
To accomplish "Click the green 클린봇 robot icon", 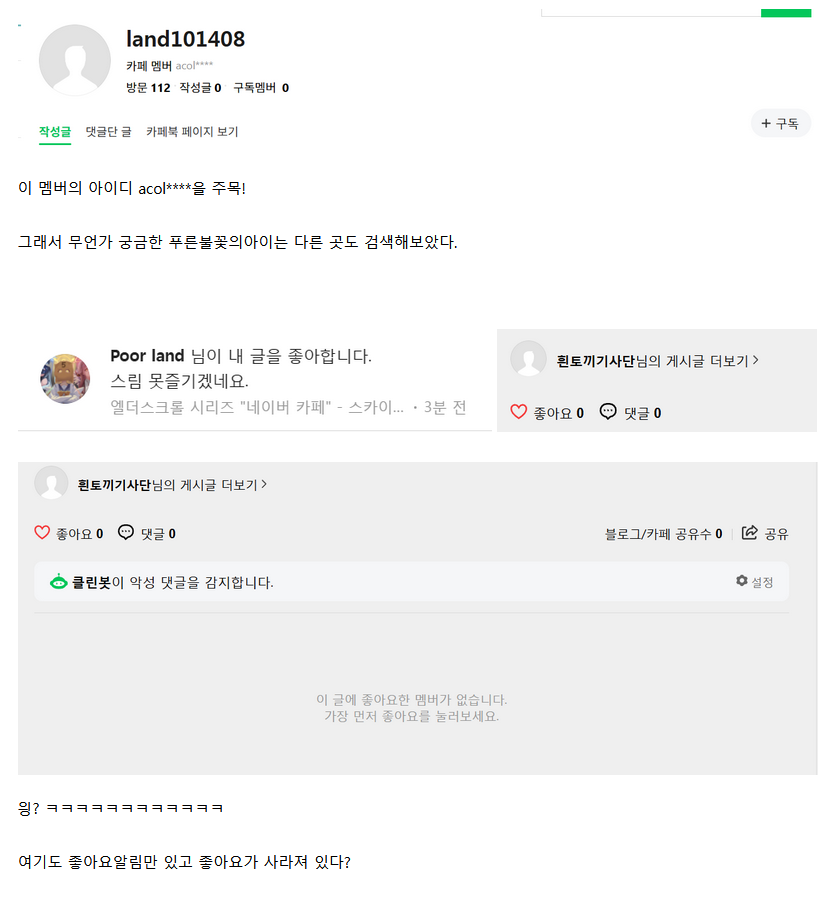I will tap(59, 582).
